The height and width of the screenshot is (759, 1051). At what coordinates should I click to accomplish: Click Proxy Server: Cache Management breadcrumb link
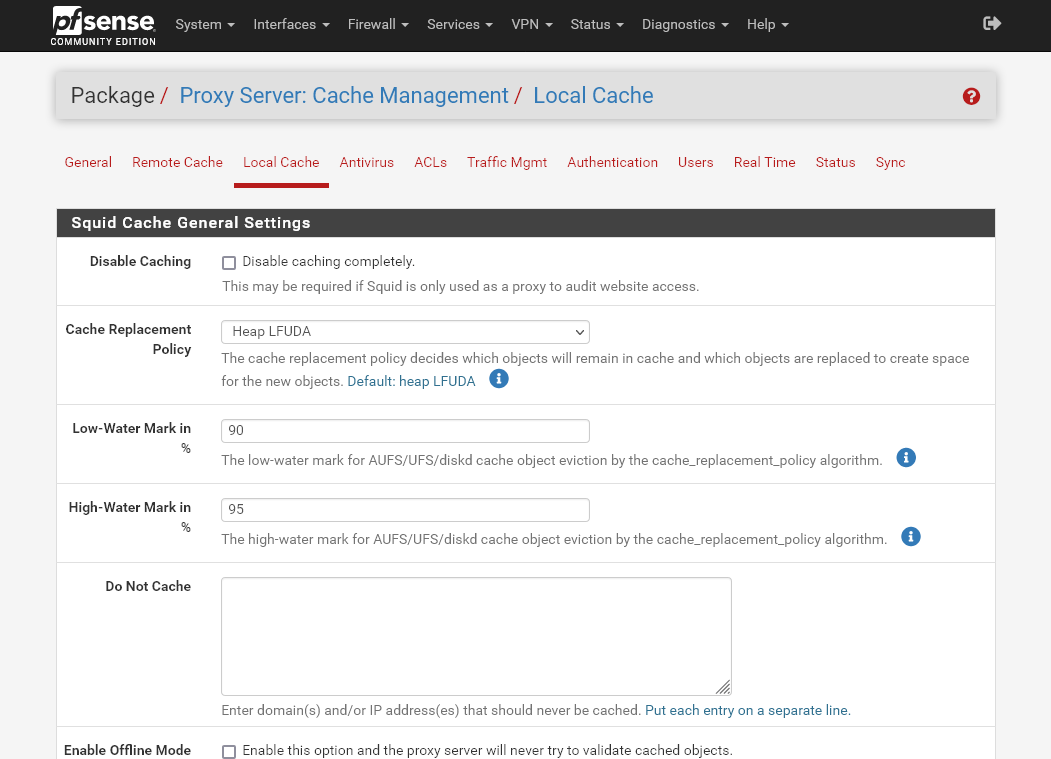[x=344, y=96]
